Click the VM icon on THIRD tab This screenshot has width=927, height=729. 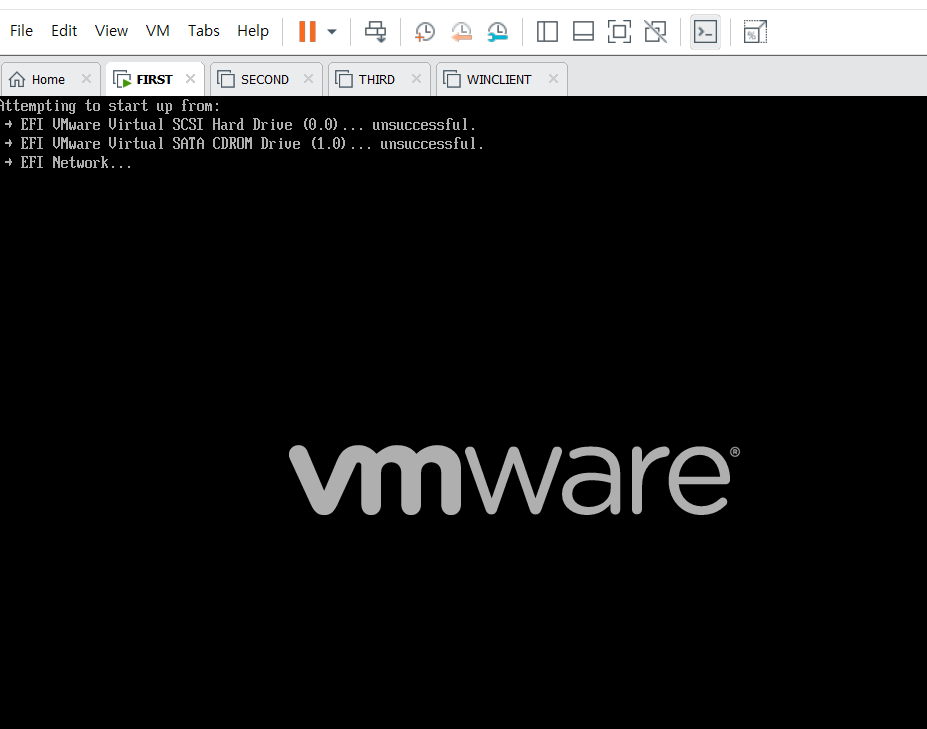343,79
